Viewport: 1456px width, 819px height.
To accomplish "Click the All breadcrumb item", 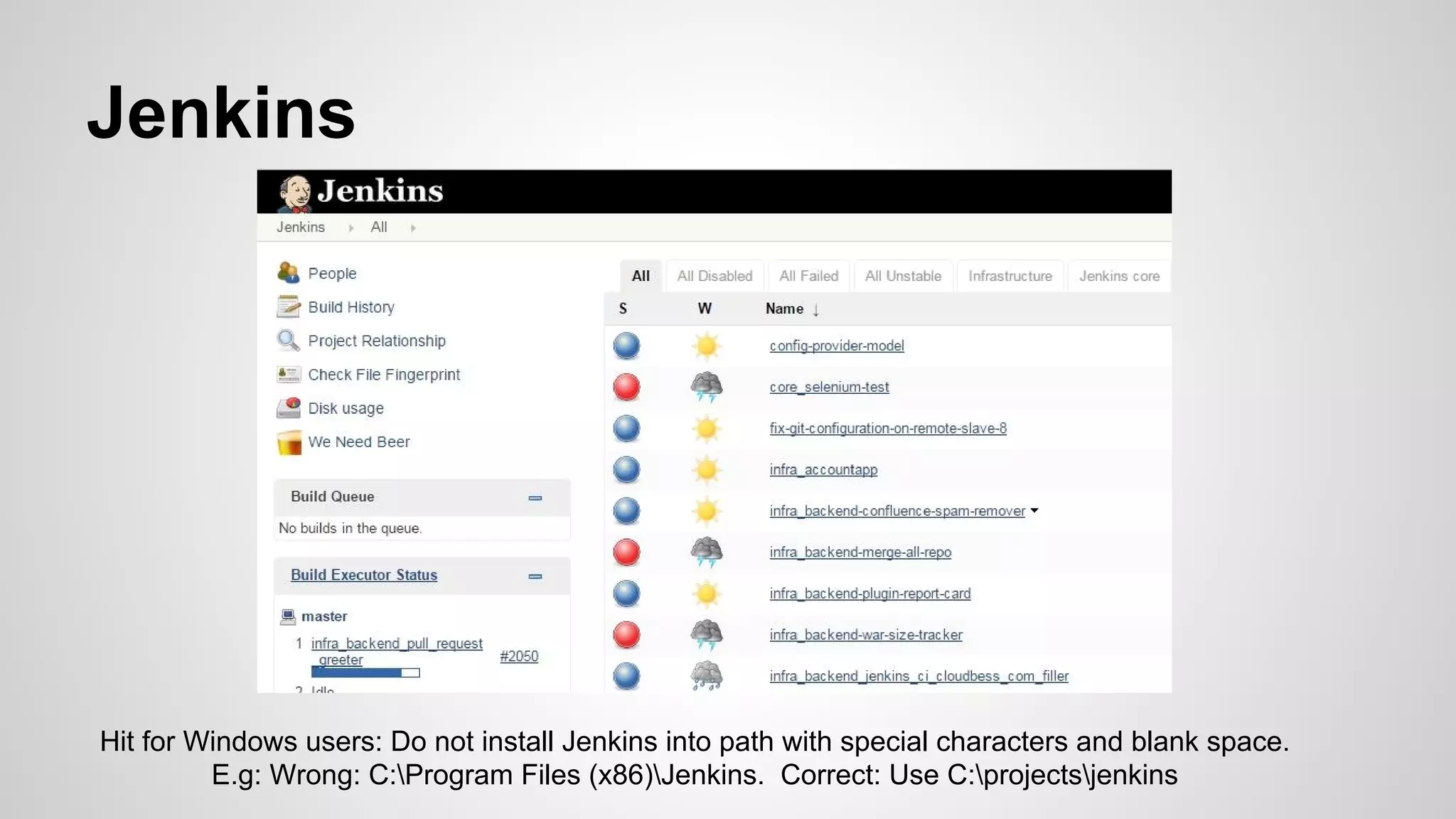I will click(x=379, y=227).
